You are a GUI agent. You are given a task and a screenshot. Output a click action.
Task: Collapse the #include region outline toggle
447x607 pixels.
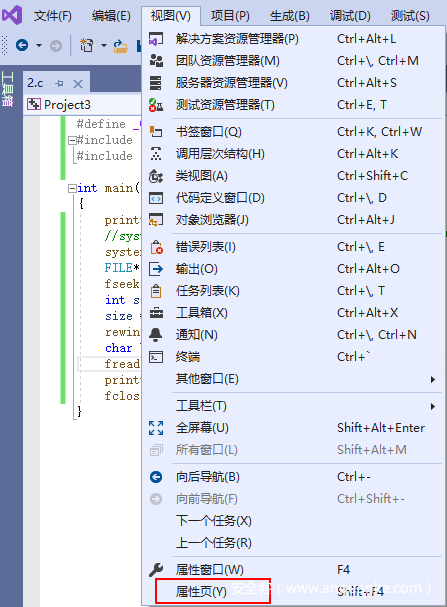[x=72, y=140]
